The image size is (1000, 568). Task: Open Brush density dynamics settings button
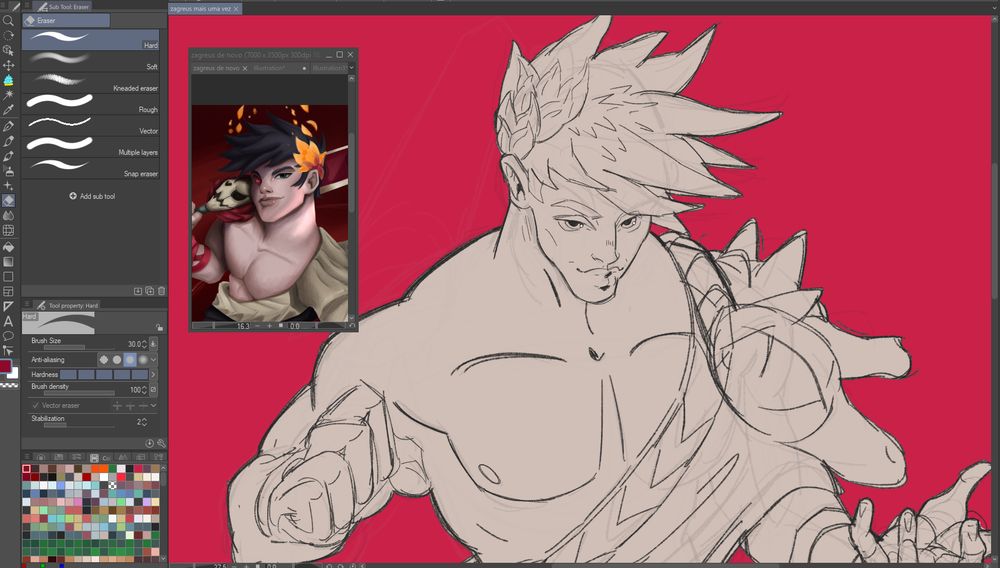(x=153, y=390)
